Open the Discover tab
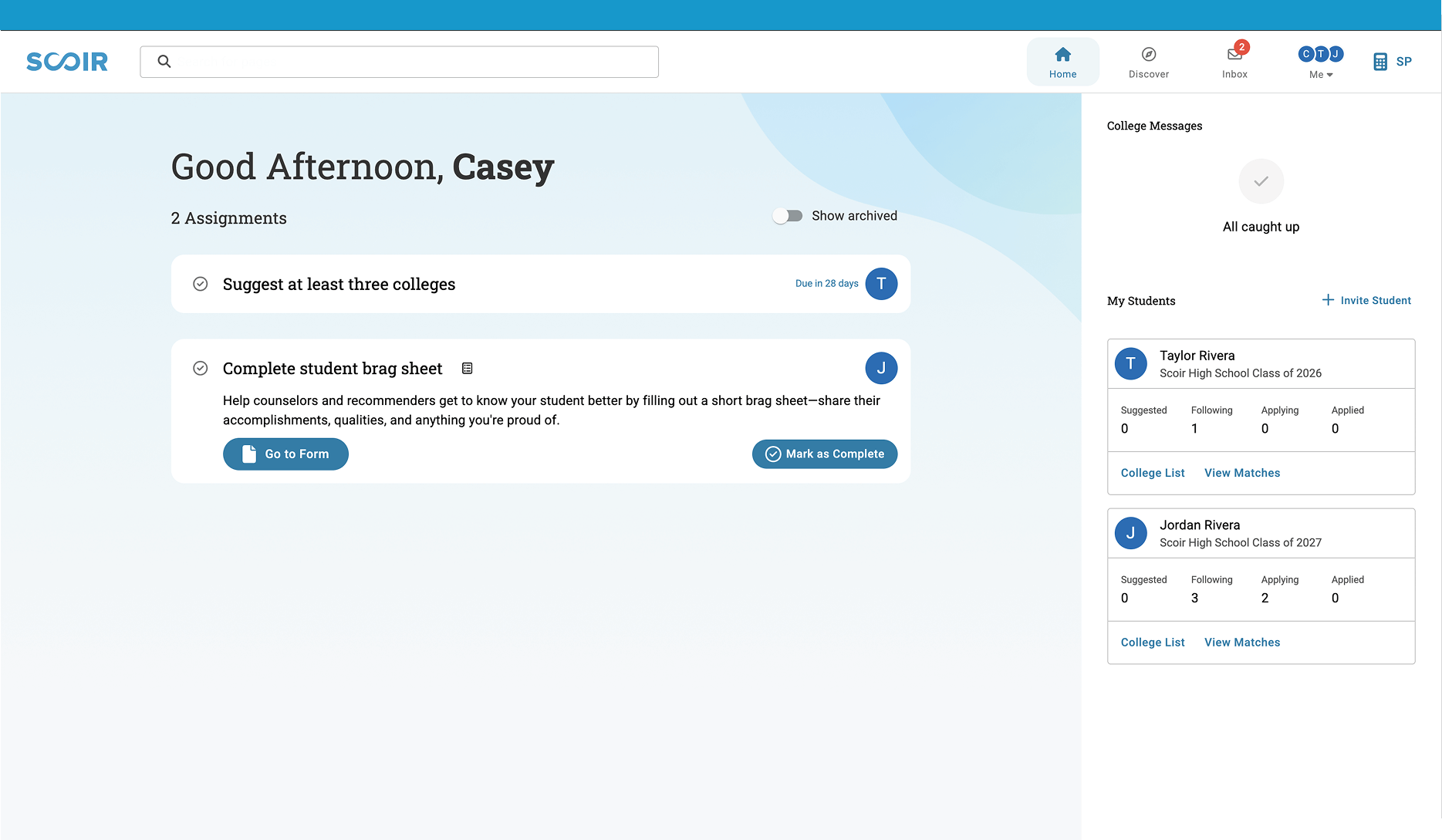 coord(1148,62)
